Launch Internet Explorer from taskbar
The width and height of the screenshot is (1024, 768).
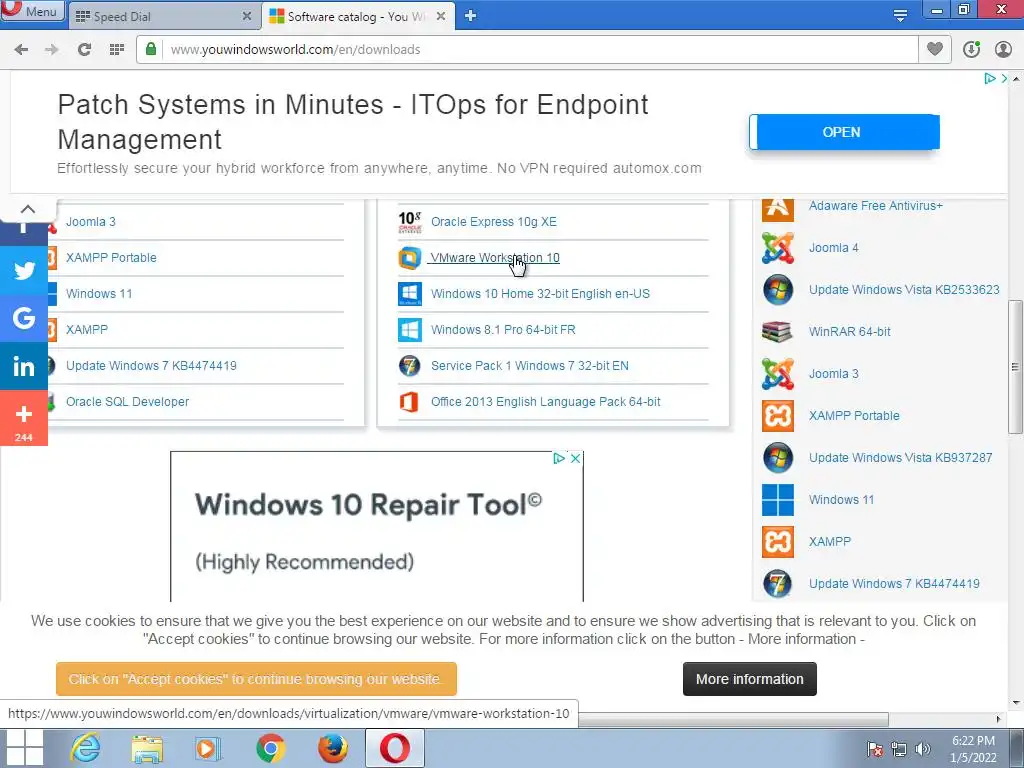pyautogui.click(x=86, y=748)
